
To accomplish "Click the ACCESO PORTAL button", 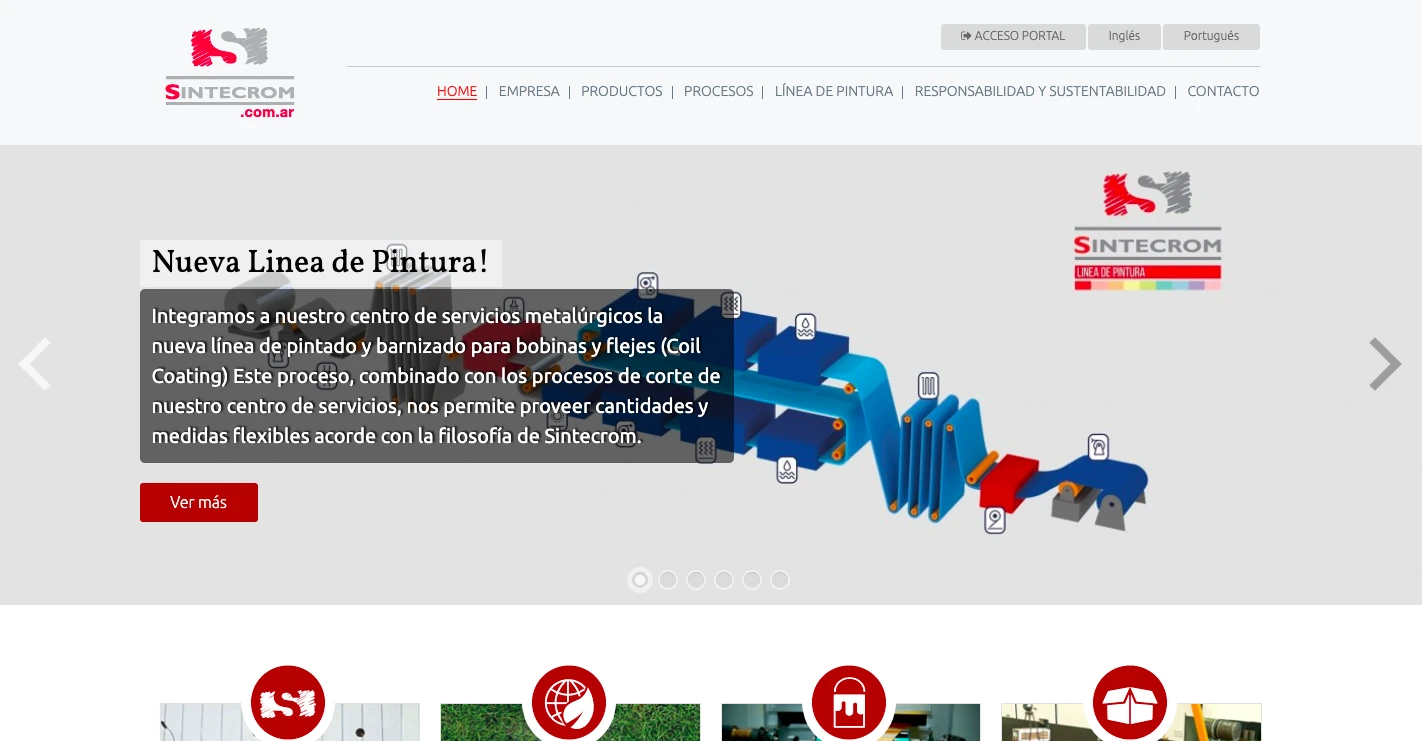I will coord(1013,36).
